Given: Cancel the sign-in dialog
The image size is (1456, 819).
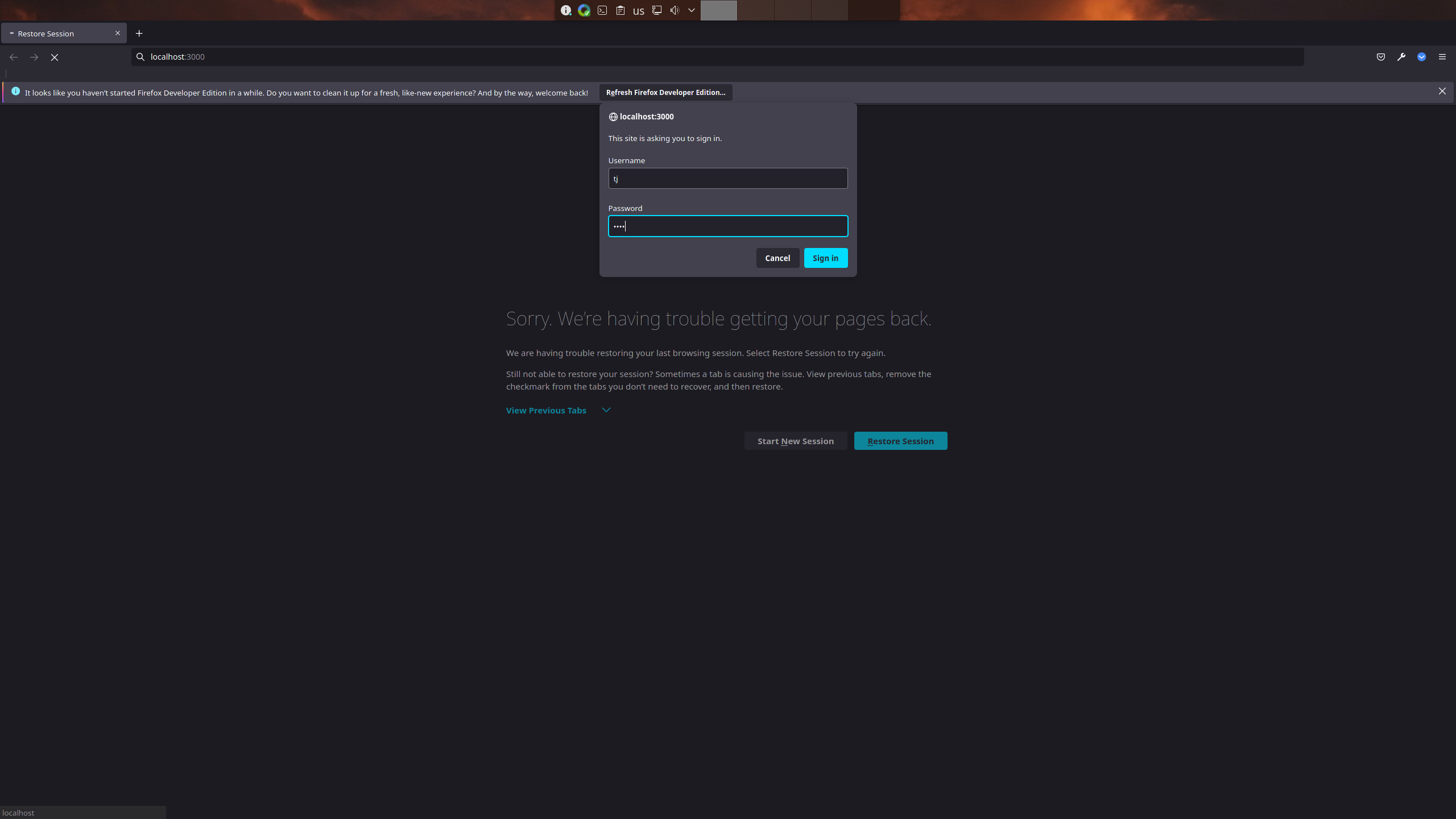Looking at the screenshot, I should click(x=777, y=258).
